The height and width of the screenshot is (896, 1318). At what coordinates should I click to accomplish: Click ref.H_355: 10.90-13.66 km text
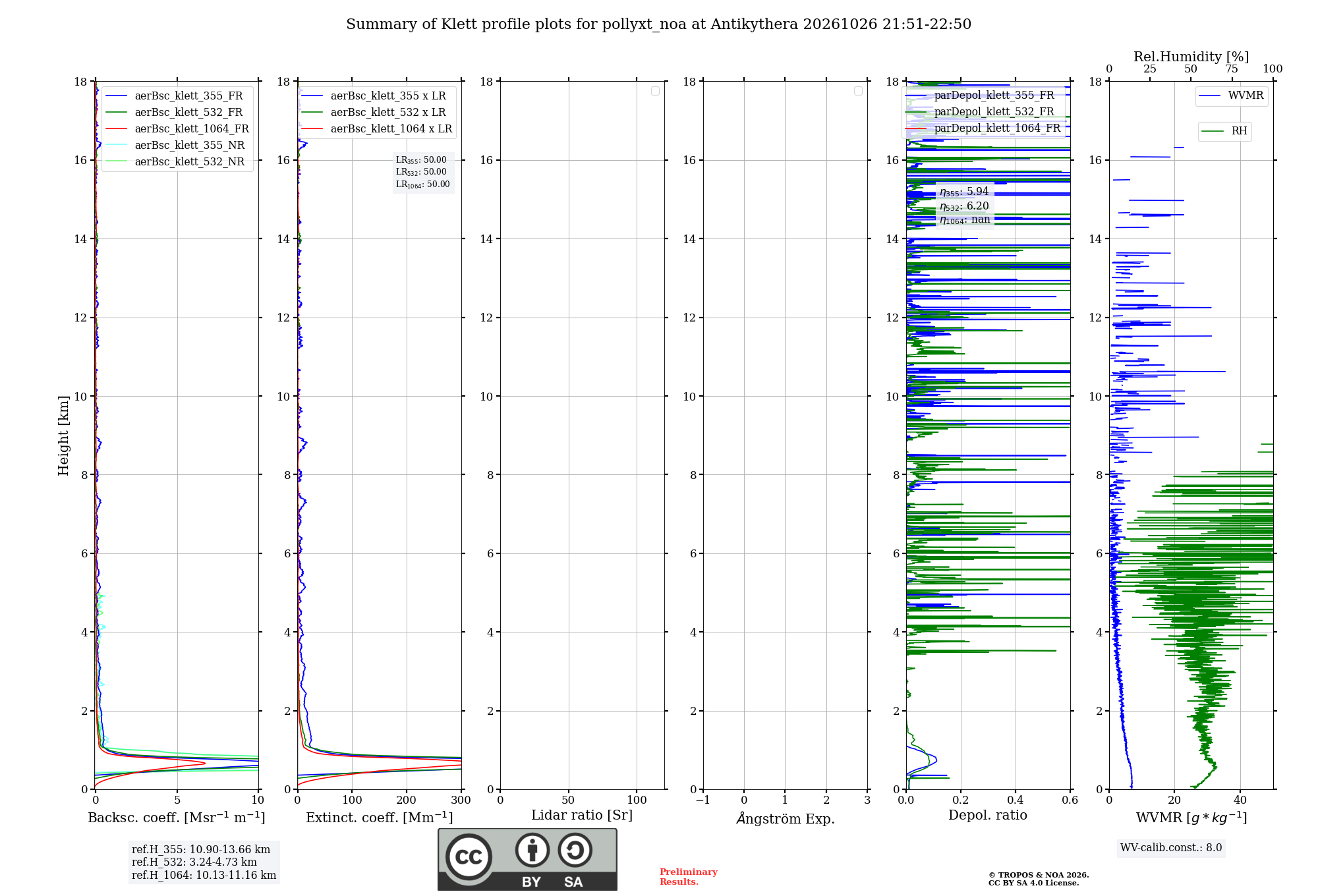pyautogui.click(x=201, y=850)
